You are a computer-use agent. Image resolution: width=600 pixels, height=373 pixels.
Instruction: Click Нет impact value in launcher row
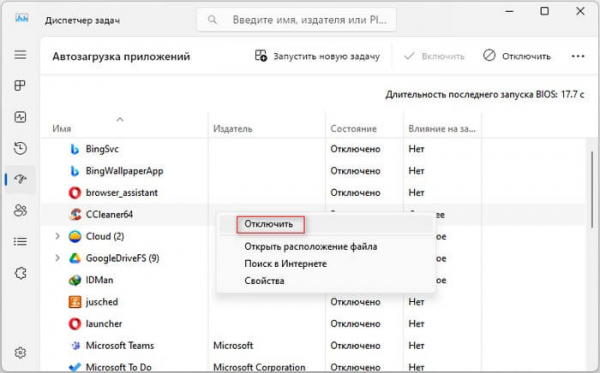tap(416, 324)
